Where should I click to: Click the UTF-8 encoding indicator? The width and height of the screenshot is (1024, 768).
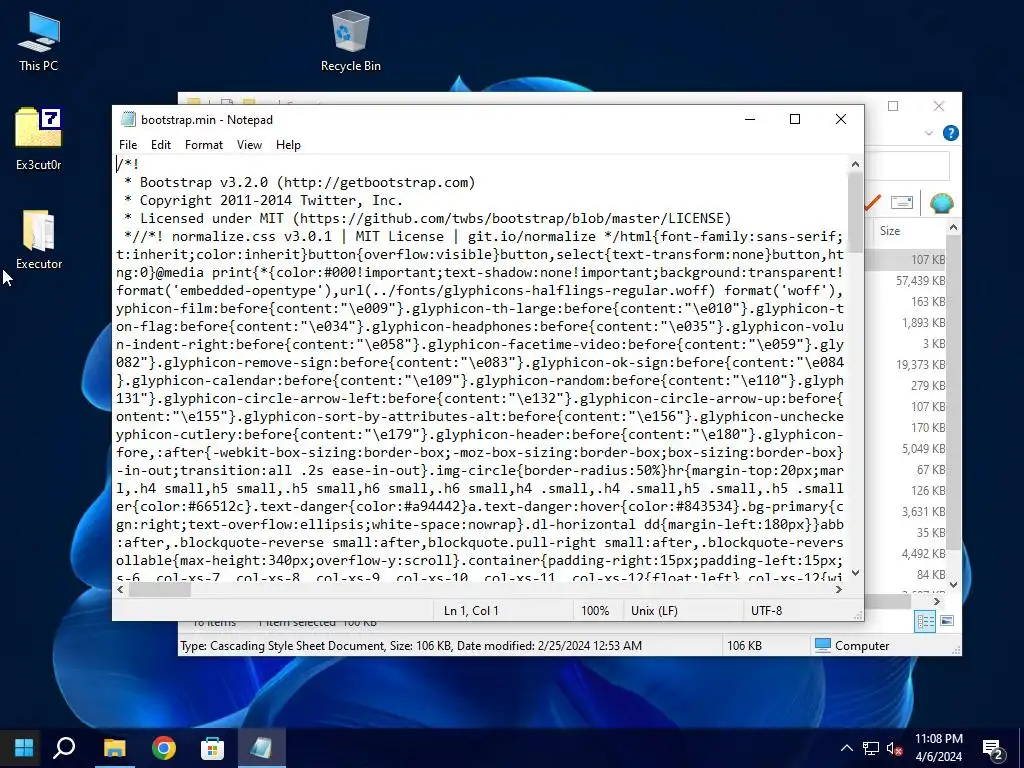click(766, 611)
